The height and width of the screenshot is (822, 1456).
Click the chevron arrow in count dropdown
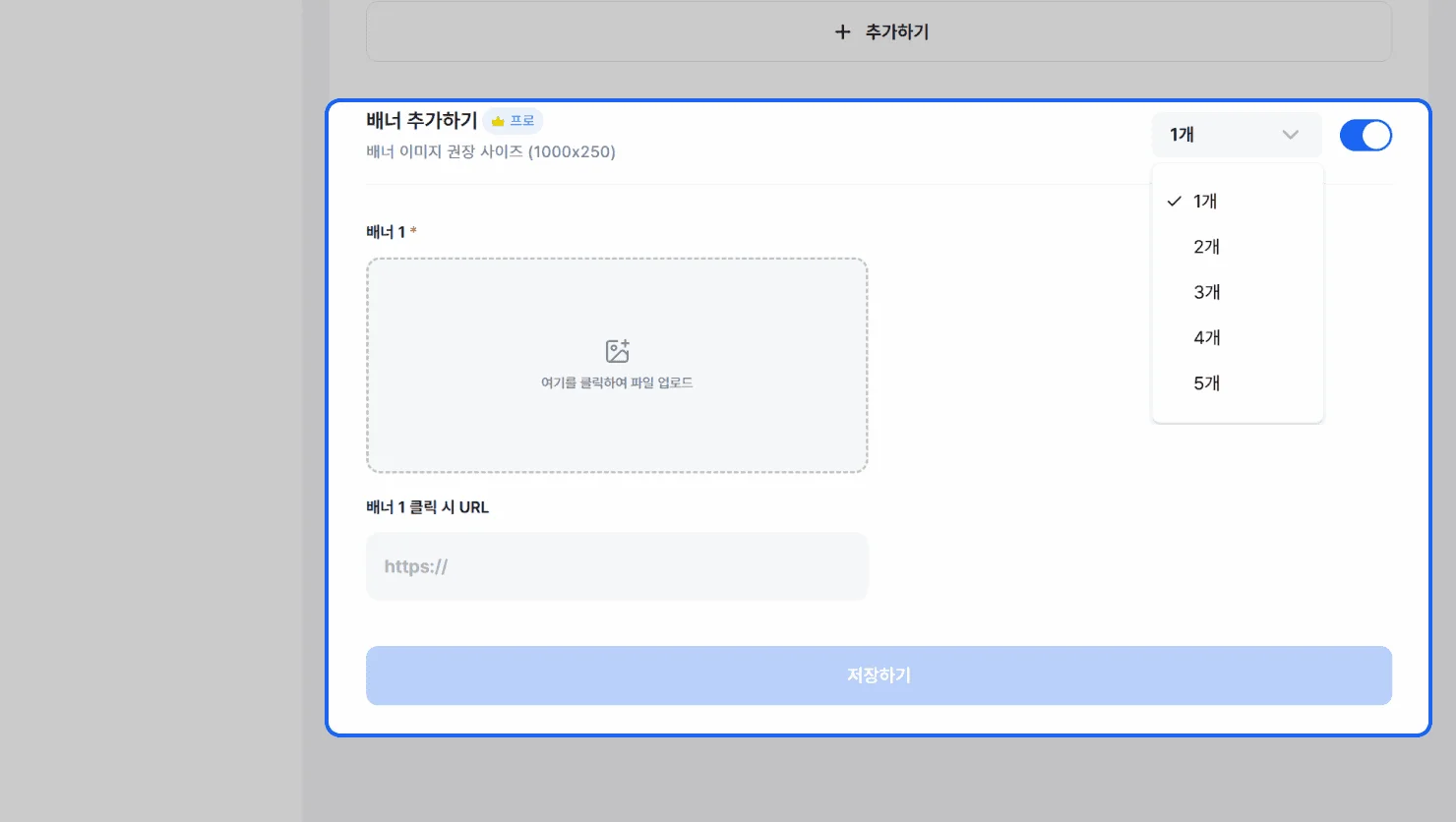pos(1290,135)
